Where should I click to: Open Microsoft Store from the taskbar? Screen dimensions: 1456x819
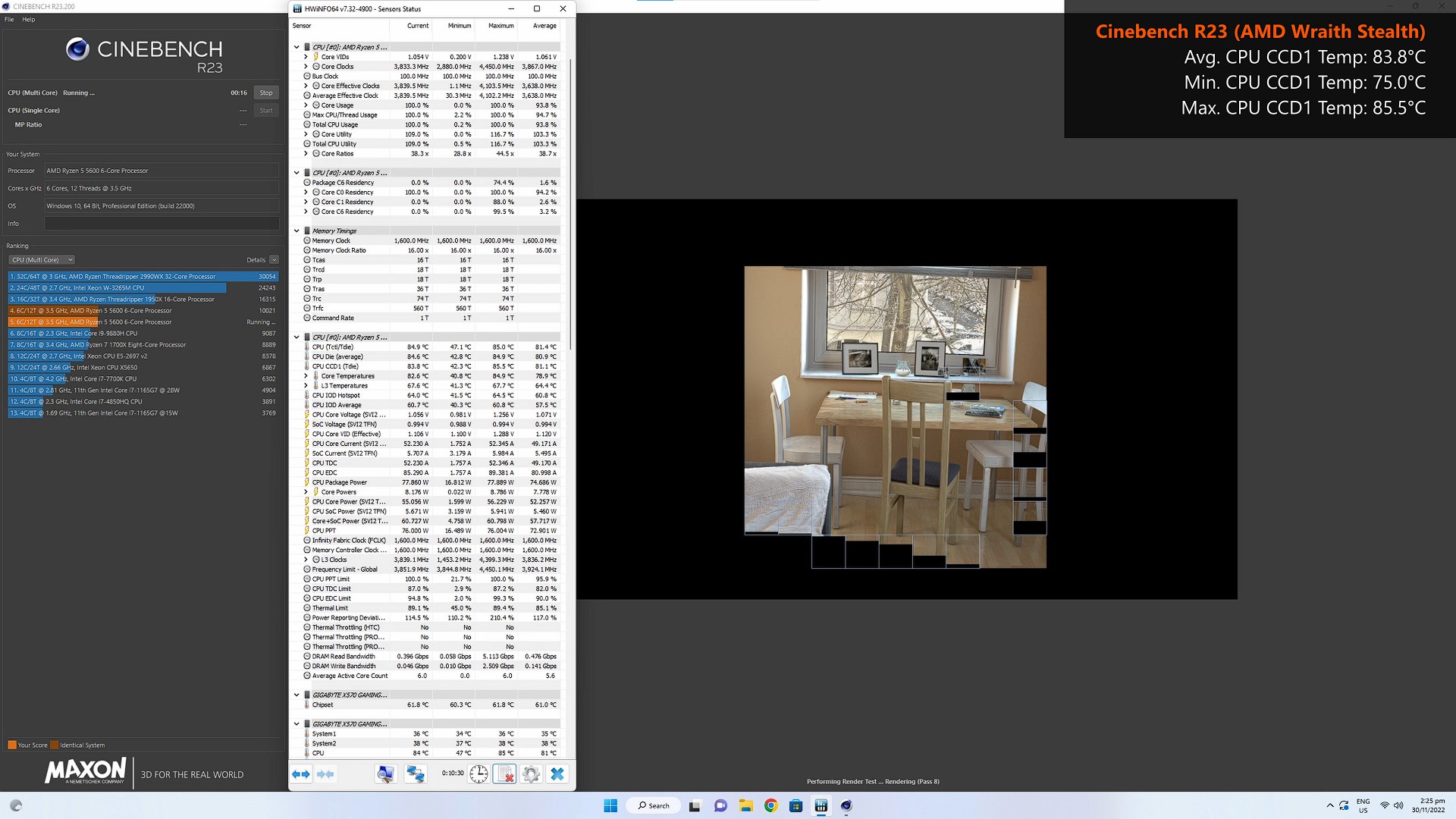tap(795, 805)
